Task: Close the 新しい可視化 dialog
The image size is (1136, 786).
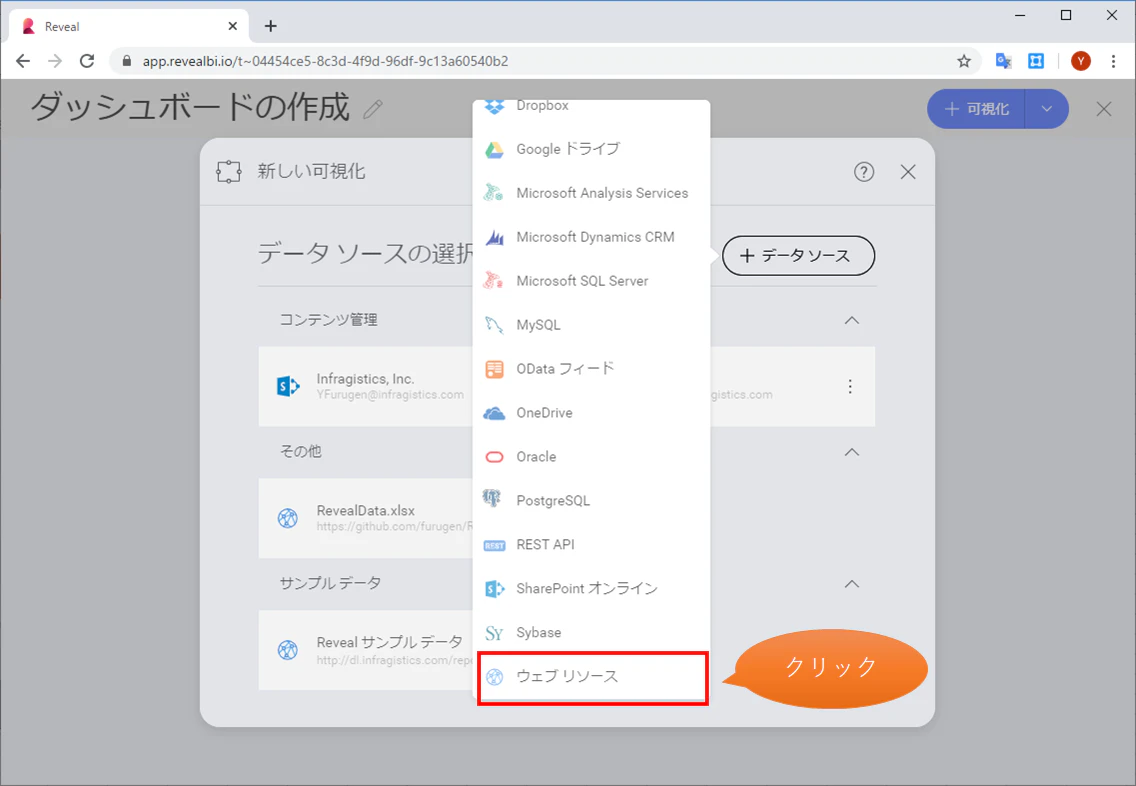Action: point(908,172)
